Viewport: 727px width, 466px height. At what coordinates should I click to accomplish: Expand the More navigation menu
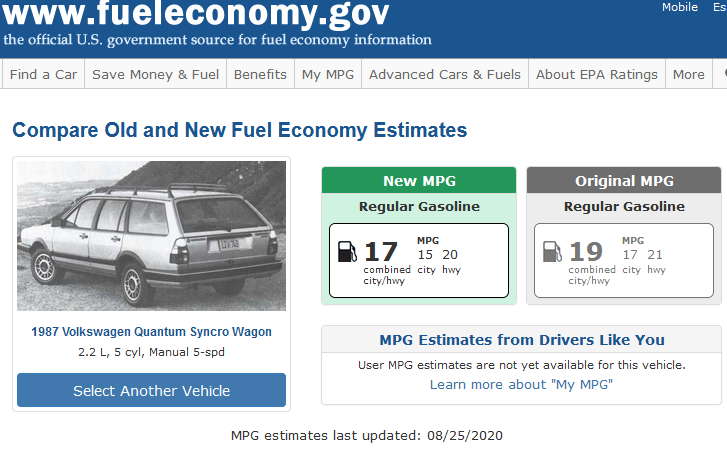(689, 74)
